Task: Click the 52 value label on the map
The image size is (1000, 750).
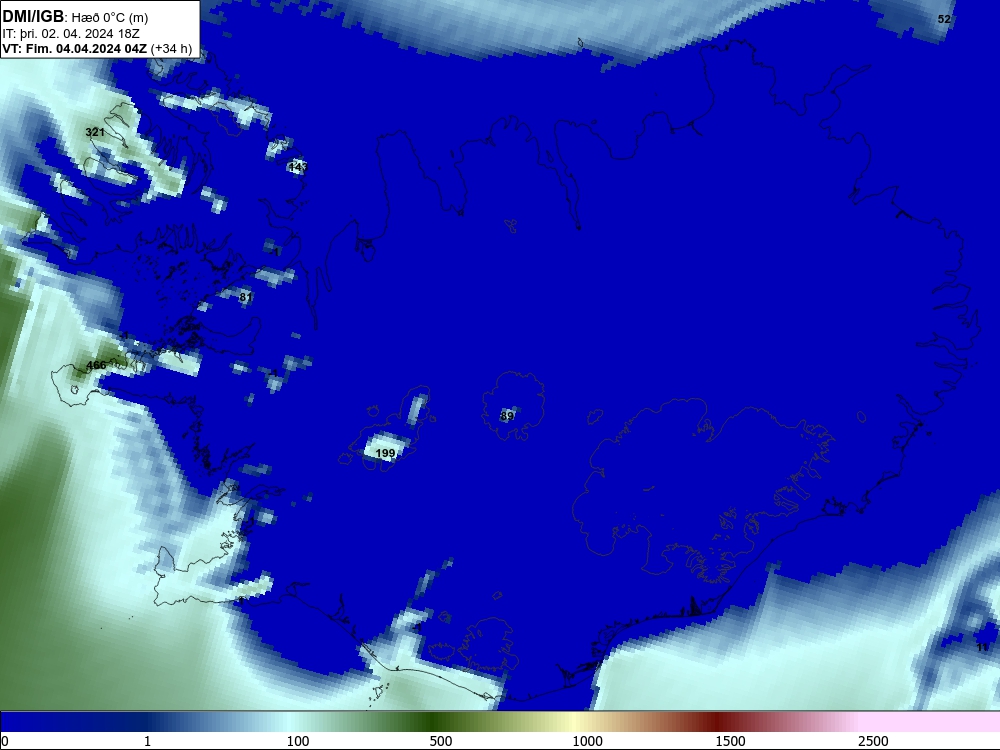Action: coord(944,19)
